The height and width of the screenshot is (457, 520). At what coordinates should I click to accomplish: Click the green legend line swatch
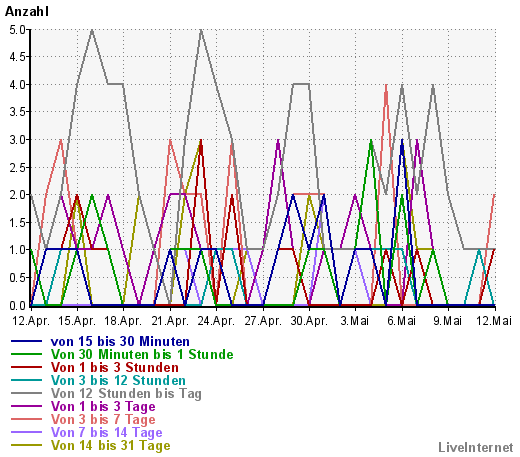click(26, 354)
